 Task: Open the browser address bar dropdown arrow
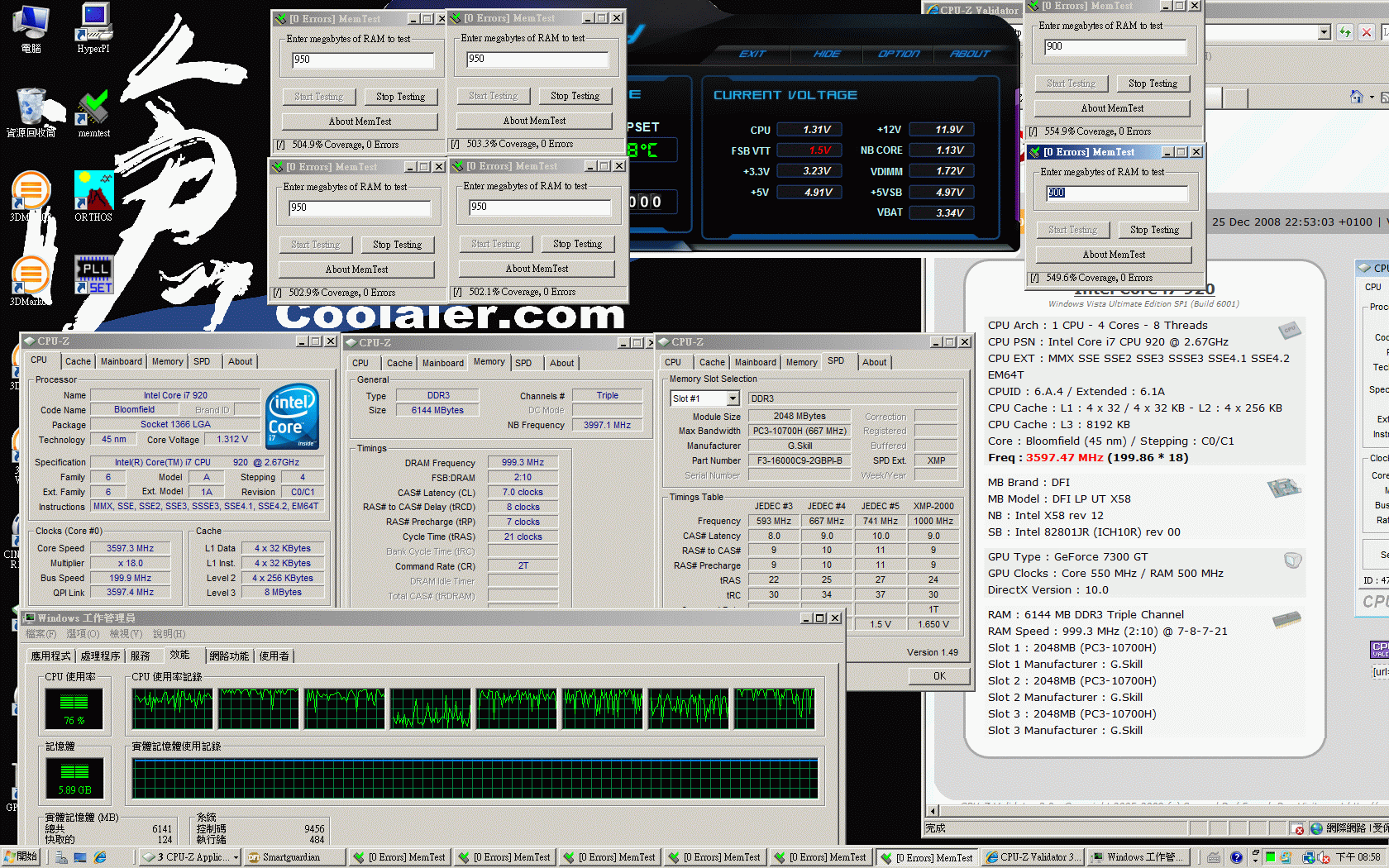1325,32
